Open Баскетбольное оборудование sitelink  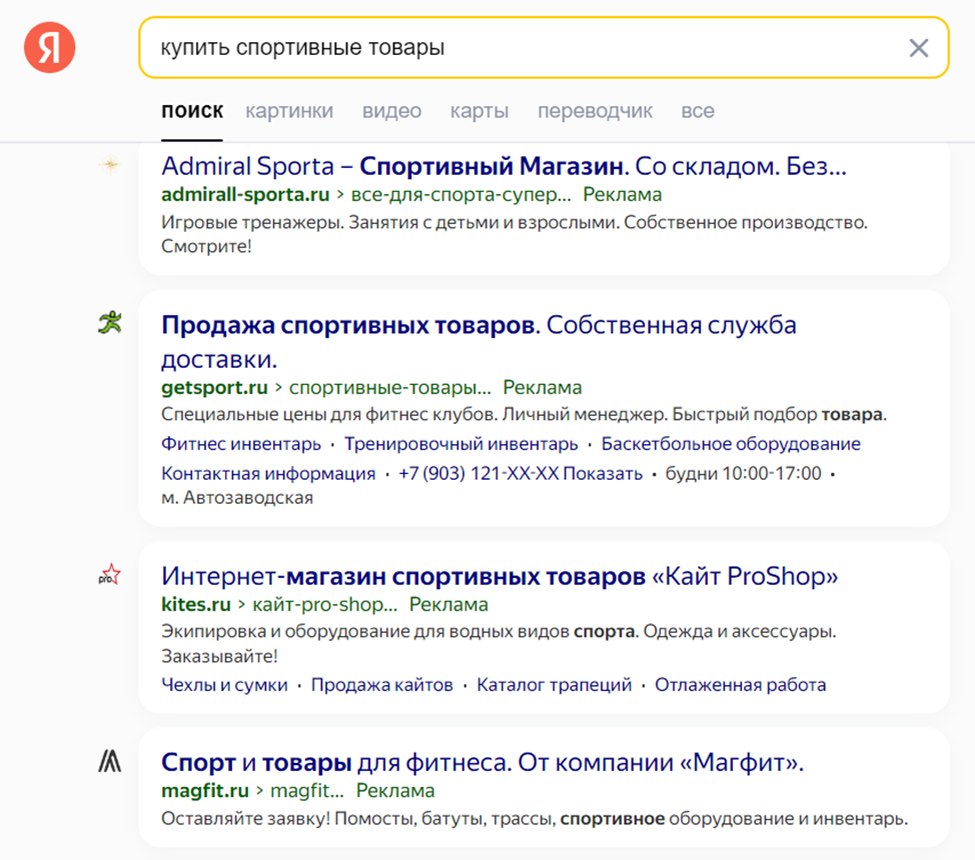tap(731, 444)
